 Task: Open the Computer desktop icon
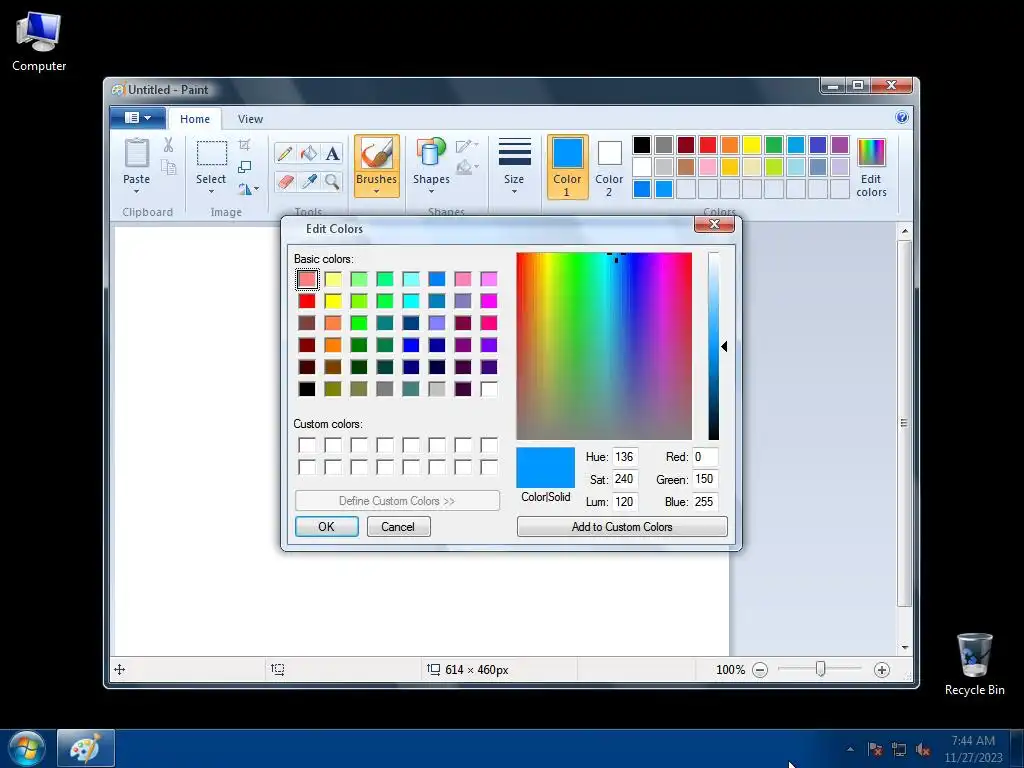pyautogui.click(x=39, y=41)
